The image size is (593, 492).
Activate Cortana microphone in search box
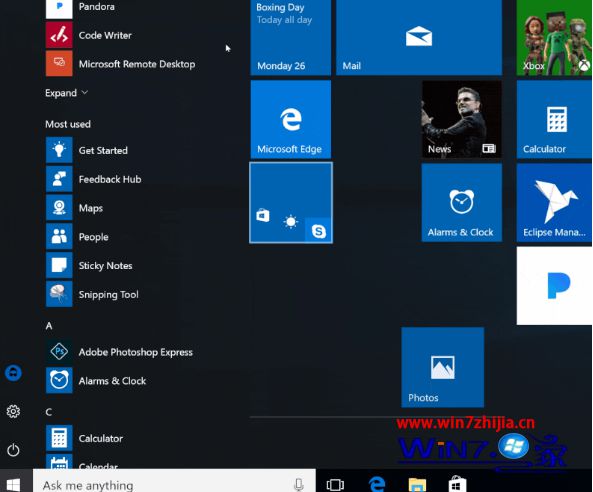coord(299,484)
